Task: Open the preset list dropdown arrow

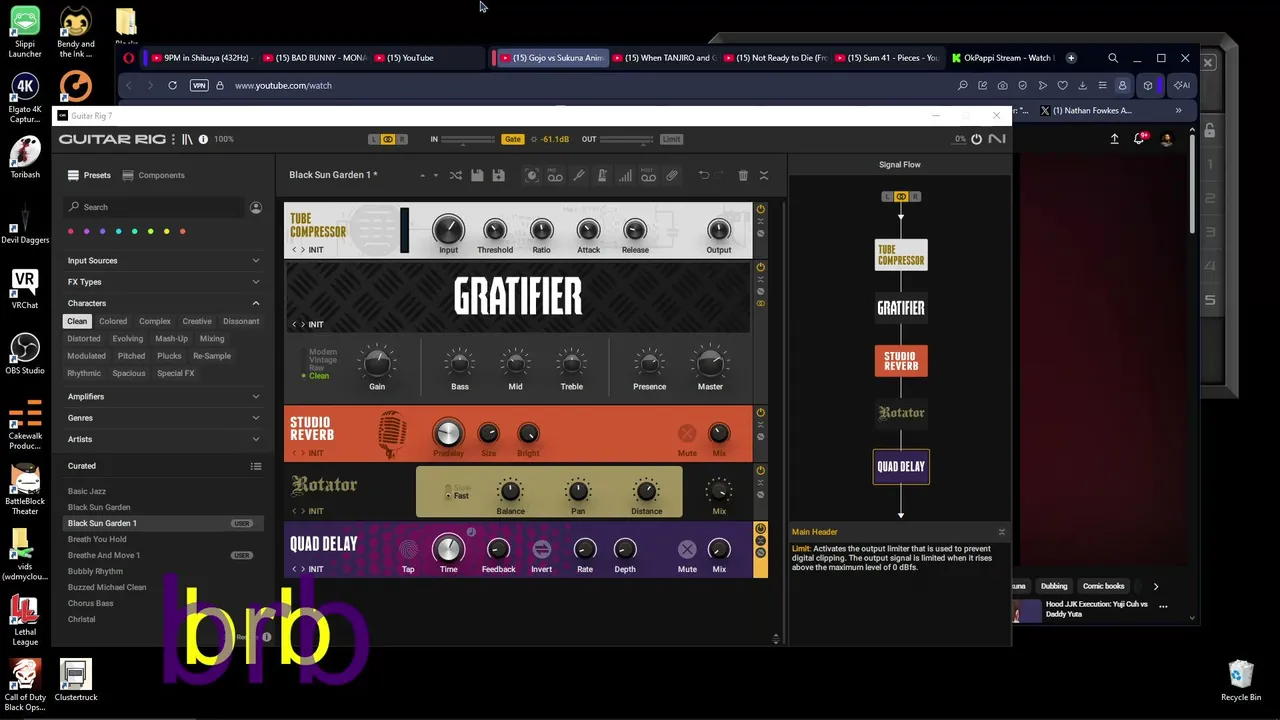Action: coord(435,175)
